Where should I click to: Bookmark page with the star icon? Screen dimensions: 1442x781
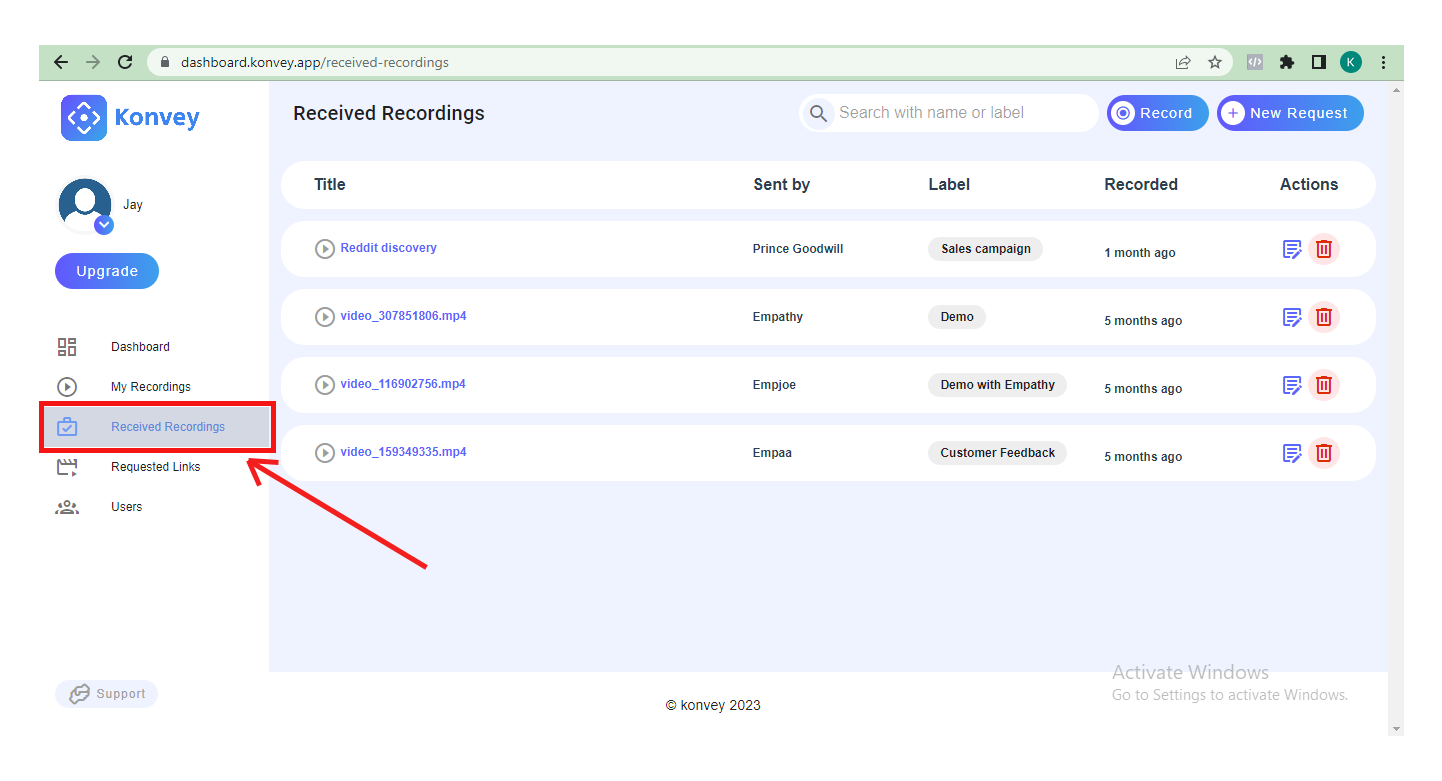[x=1214, y=62]
